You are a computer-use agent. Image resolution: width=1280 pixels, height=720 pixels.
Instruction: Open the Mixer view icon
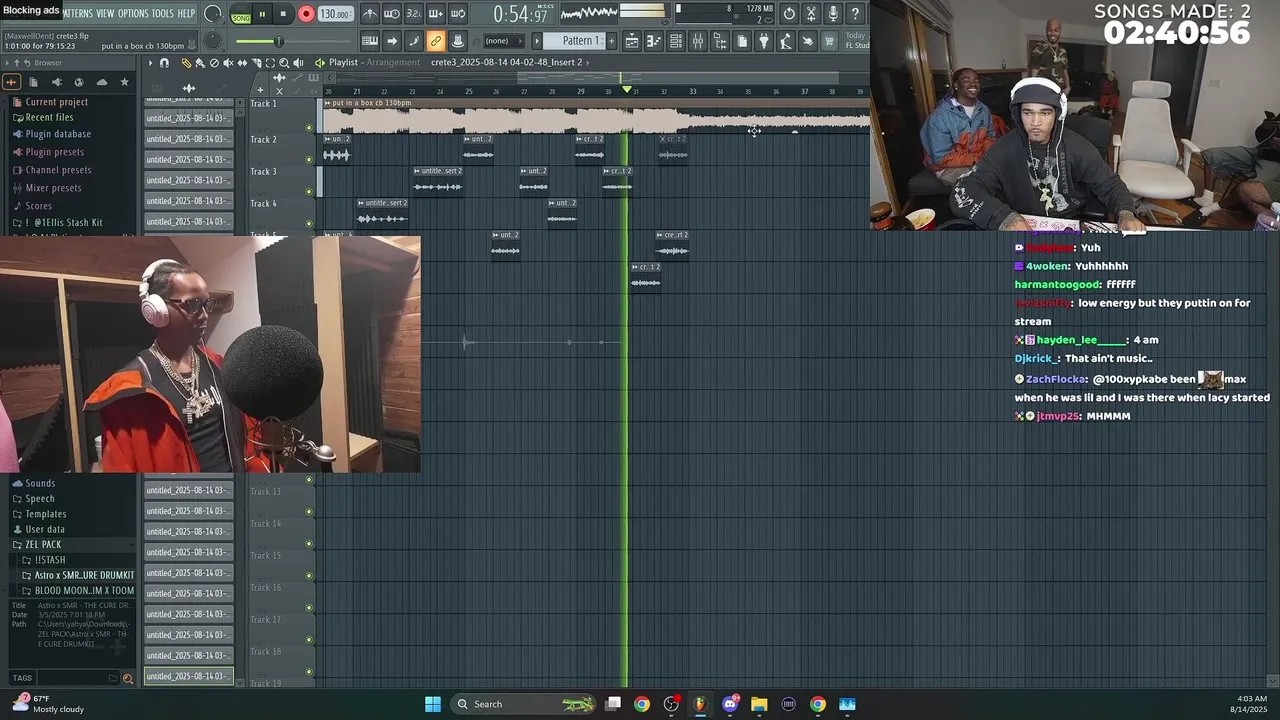pos(697,41)
